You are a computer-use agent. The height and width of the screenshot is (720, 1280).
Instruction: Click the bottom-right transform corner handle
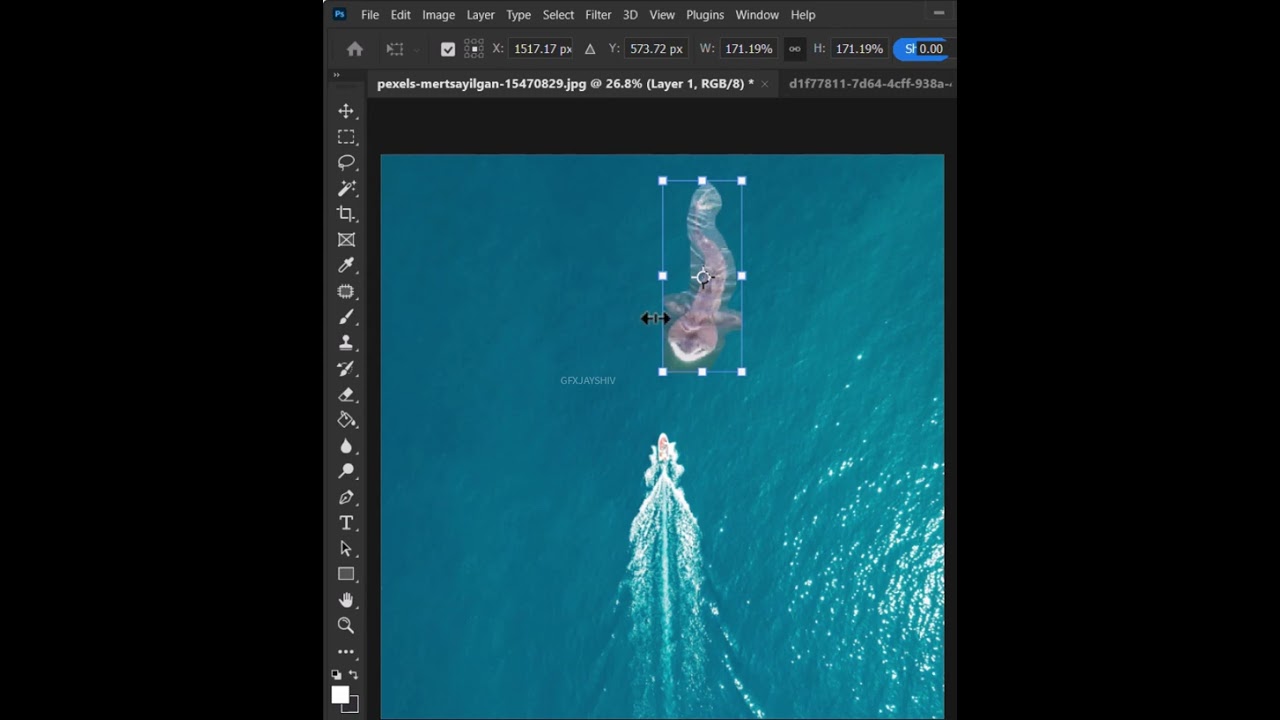741,372
